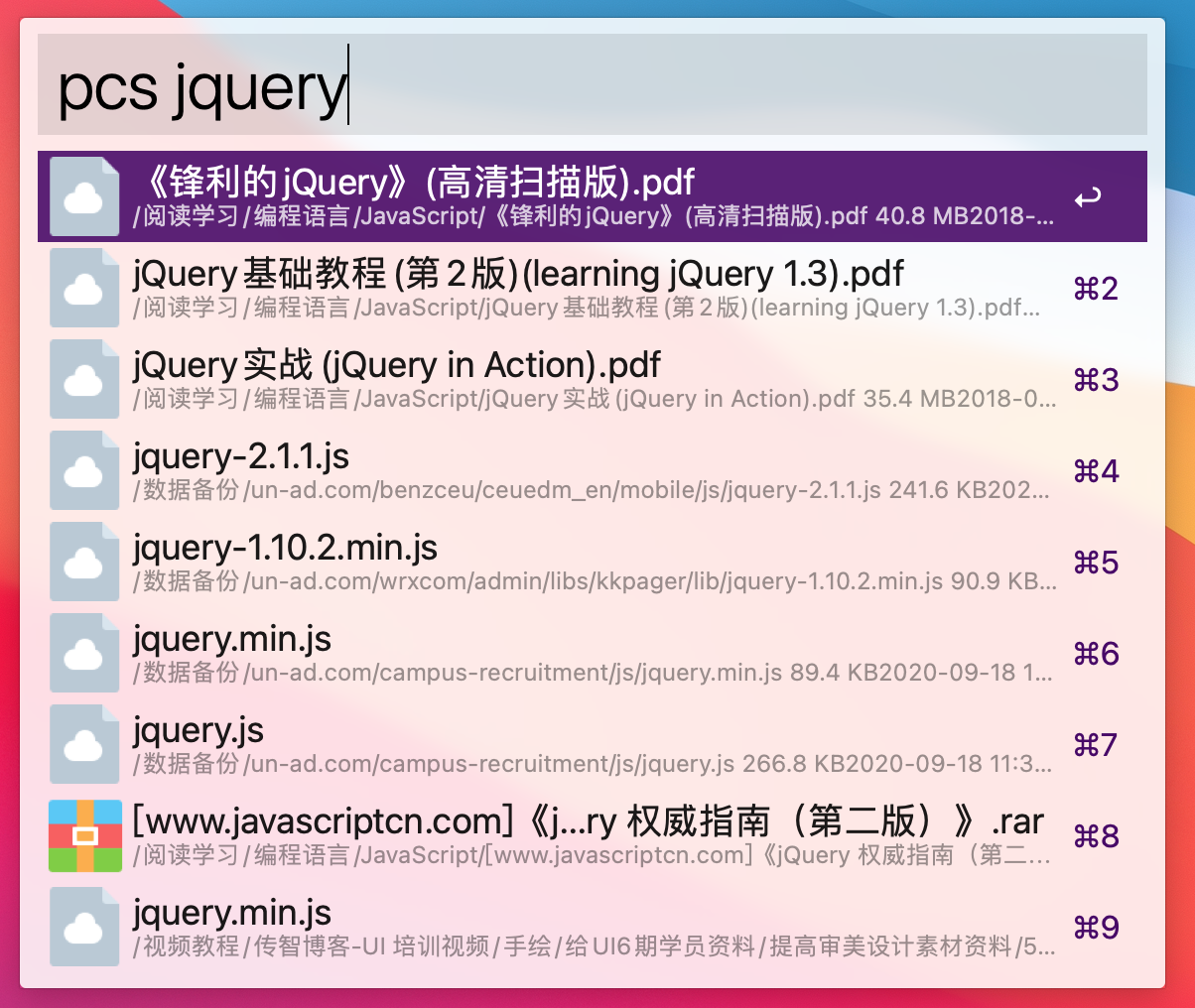Screen dimensions: 1195x1008
Task: Click the ⌘7 shortcut label
Action: (x=1096, y=745)
